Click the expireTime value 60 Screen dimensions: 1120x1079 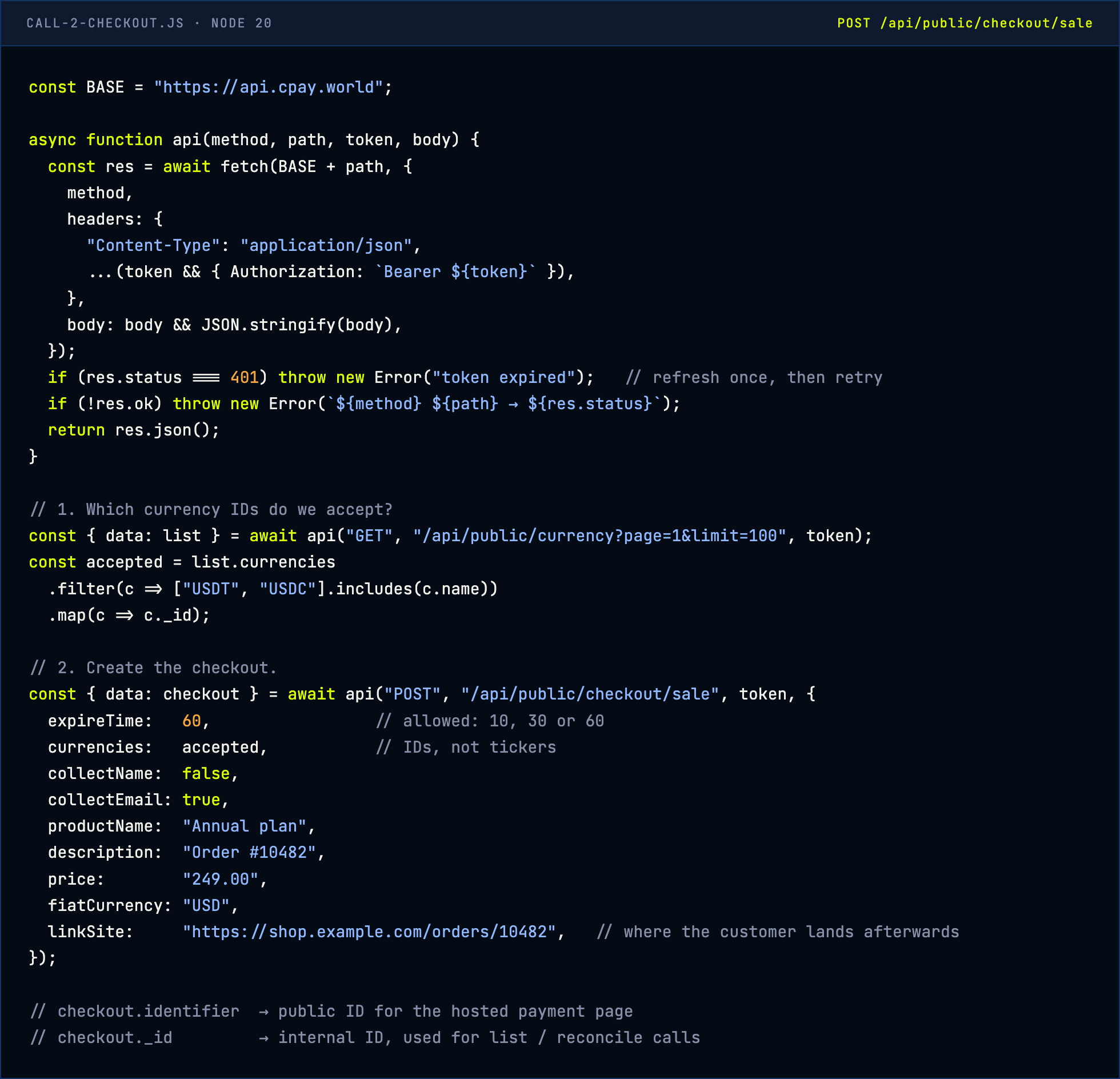click(191, 721)
